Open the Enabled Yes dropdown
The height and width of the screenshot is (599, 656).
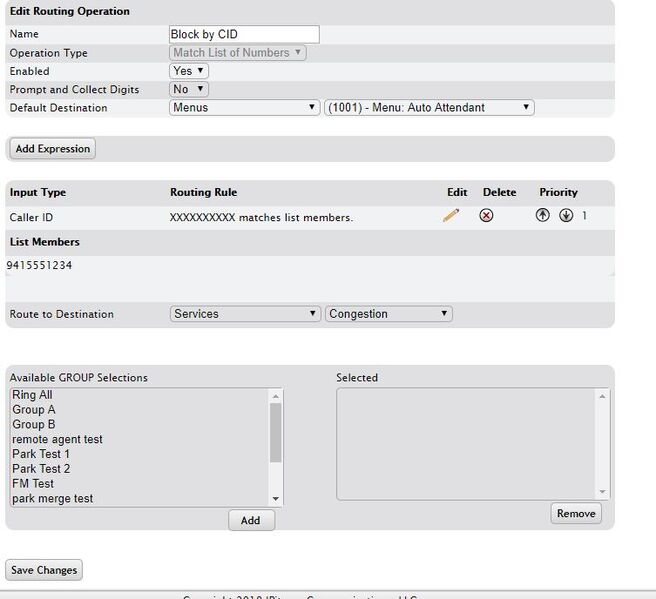tap(189, 71)
